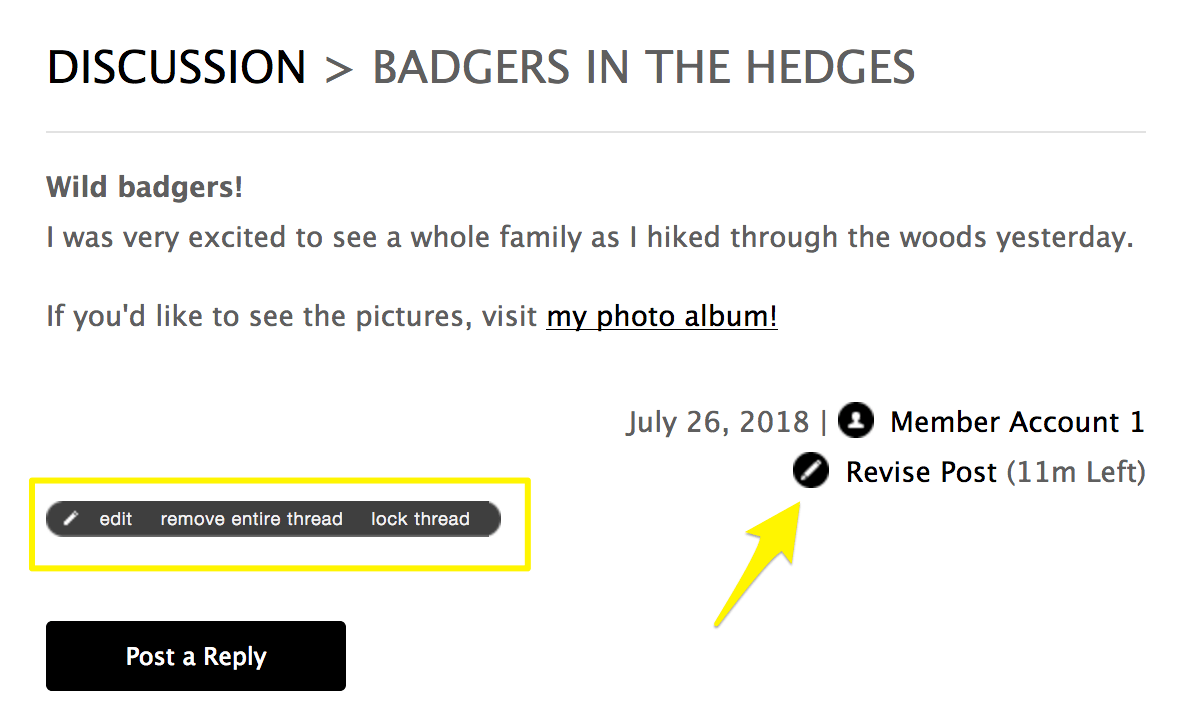
Task: Click the Member Account 1 author name
Action: pos(1016,422)
